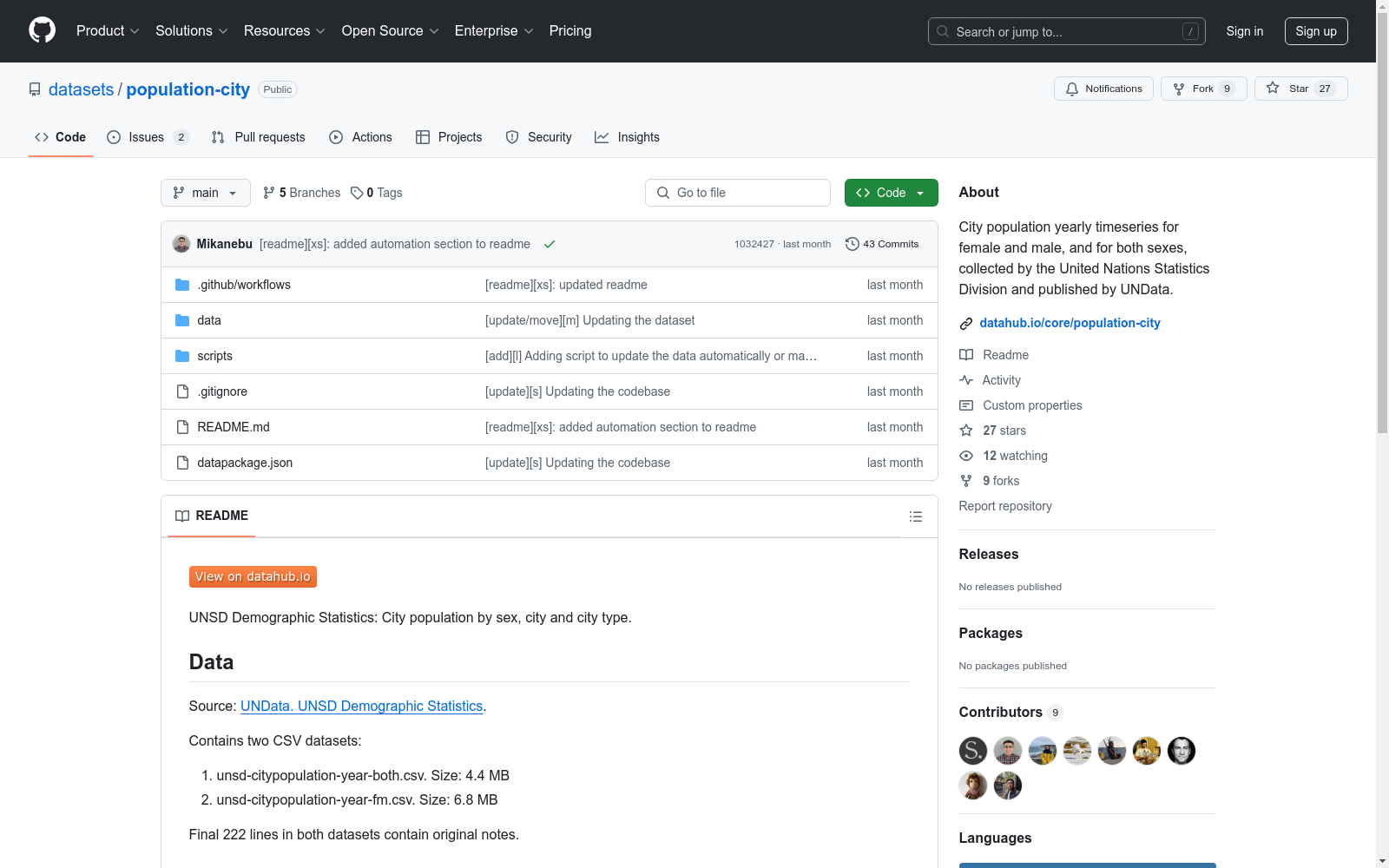Open the Report repository link
1389x868 pixels.
point(1005,506)
